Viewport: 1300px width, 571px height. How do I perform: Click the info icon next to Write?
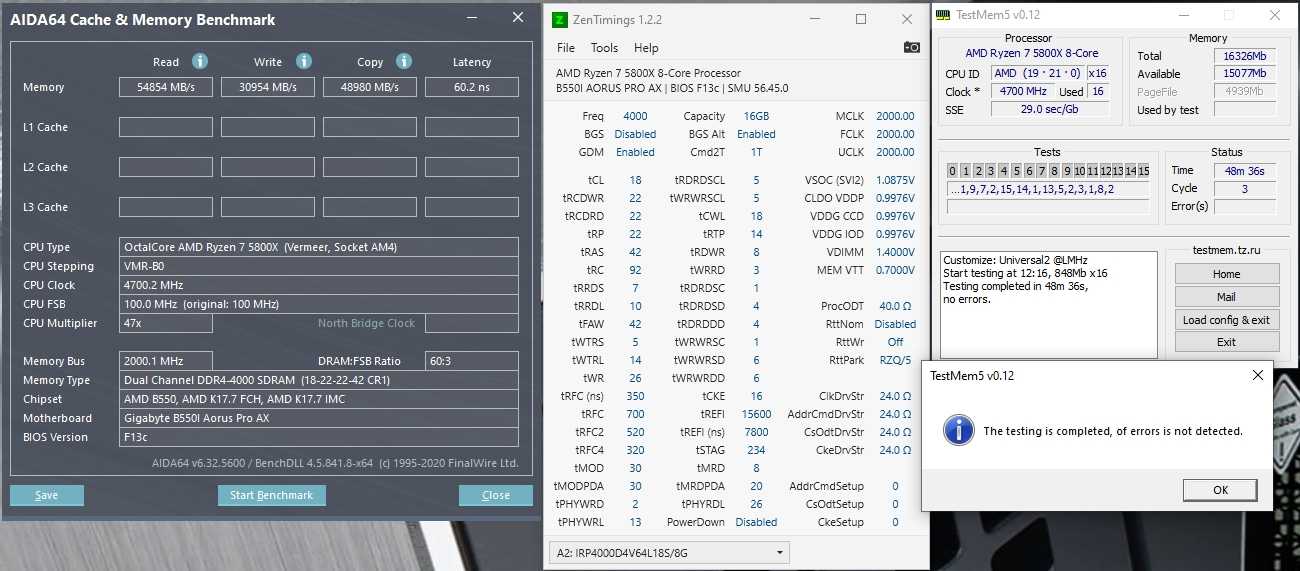(x=304, y=61)
